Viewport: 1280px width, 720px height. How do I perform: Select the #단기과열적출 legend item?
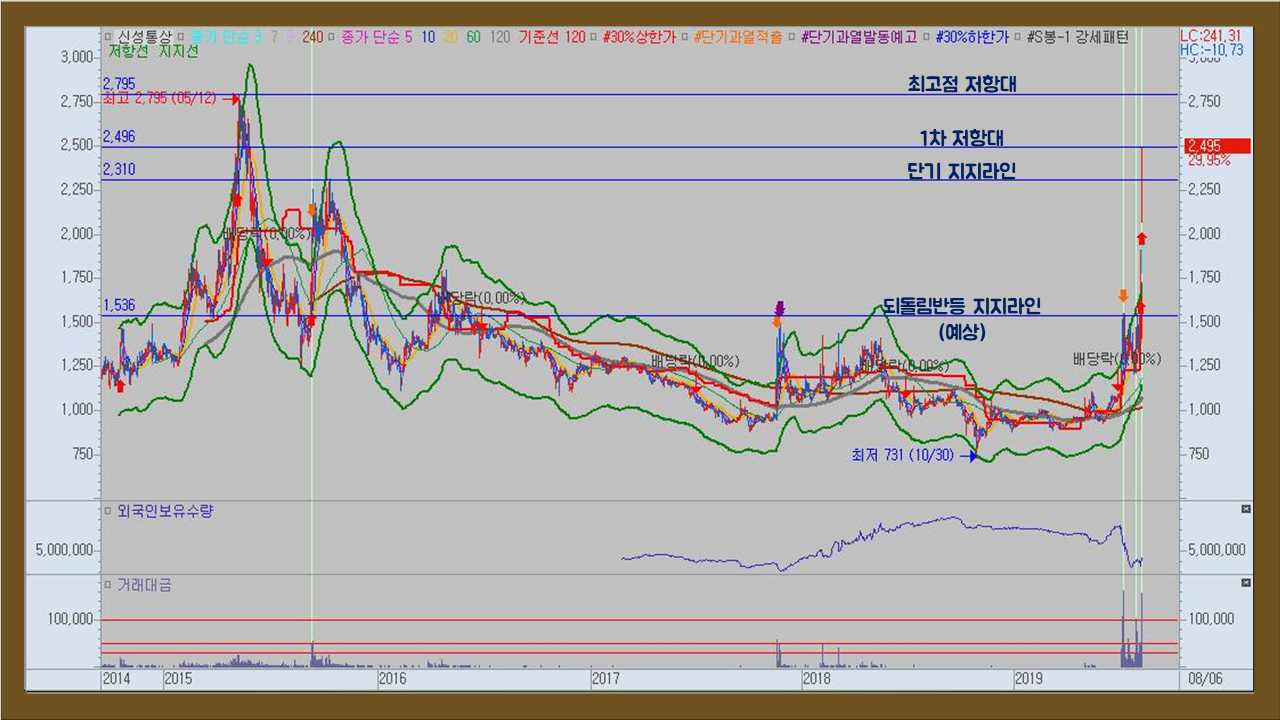[x=738, y=37]
